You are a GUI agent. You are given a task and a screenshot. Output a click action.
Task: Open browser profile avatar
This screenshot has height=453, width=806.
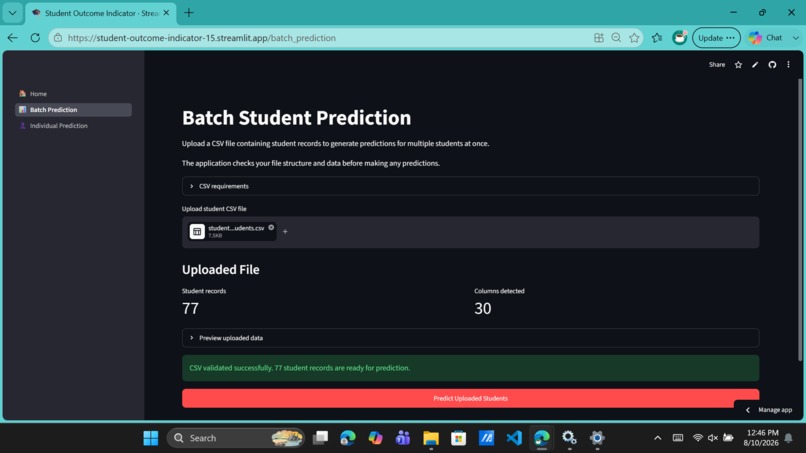pyautogui.click(x=679, y=38)
